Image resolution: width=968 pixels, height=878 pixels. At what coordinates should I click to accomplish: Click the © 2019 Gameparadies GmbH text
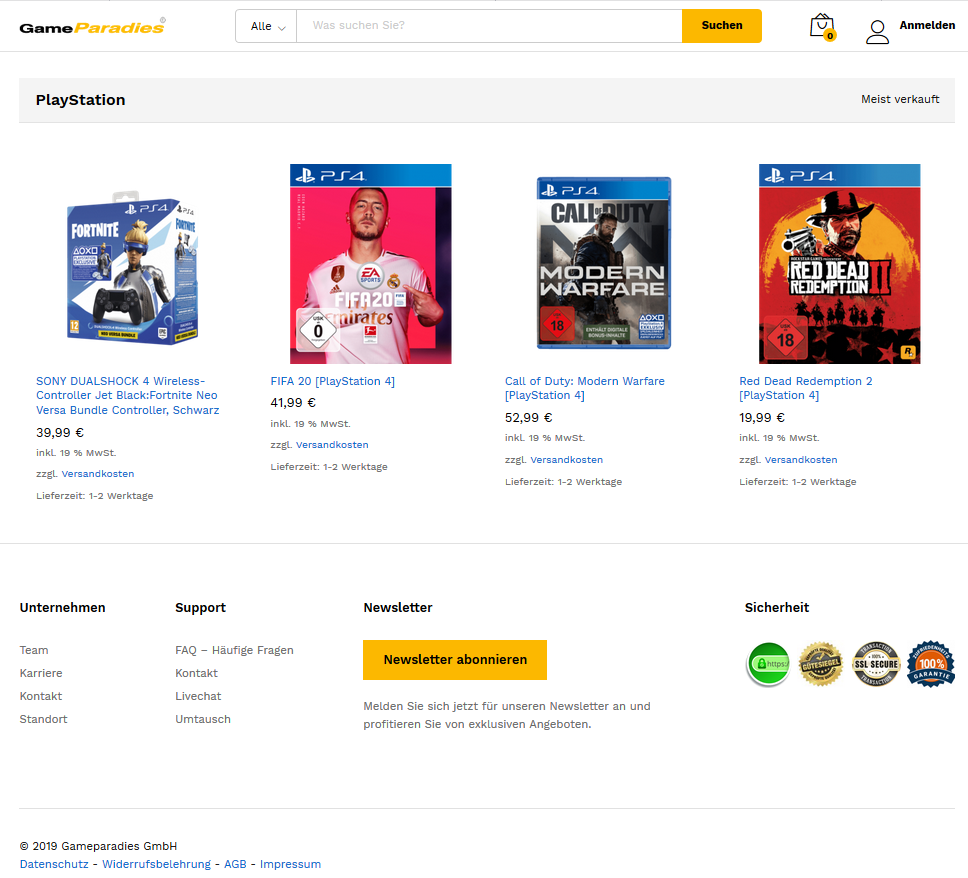click(x=98, y=846)
